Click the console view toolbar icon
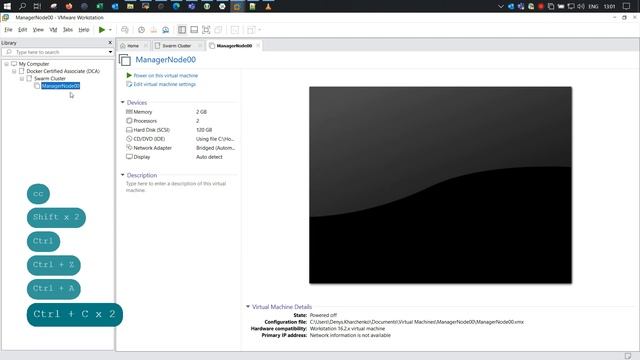This screenshot has width=640, height=360. pos(235,30)
